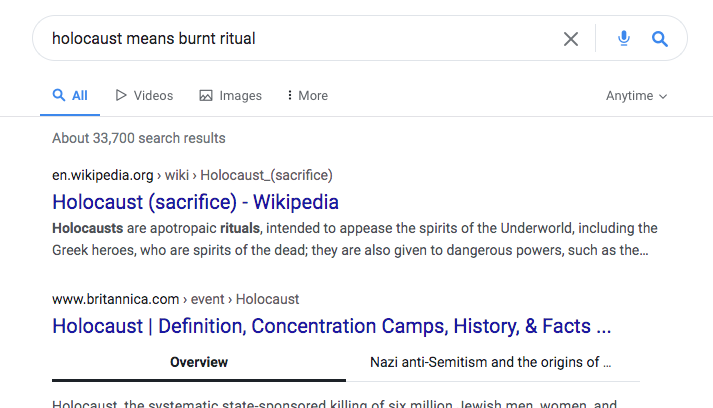Start voice search with the microphone icon
The width and height of the screenshot is (713, 408).
pos(623,39)
